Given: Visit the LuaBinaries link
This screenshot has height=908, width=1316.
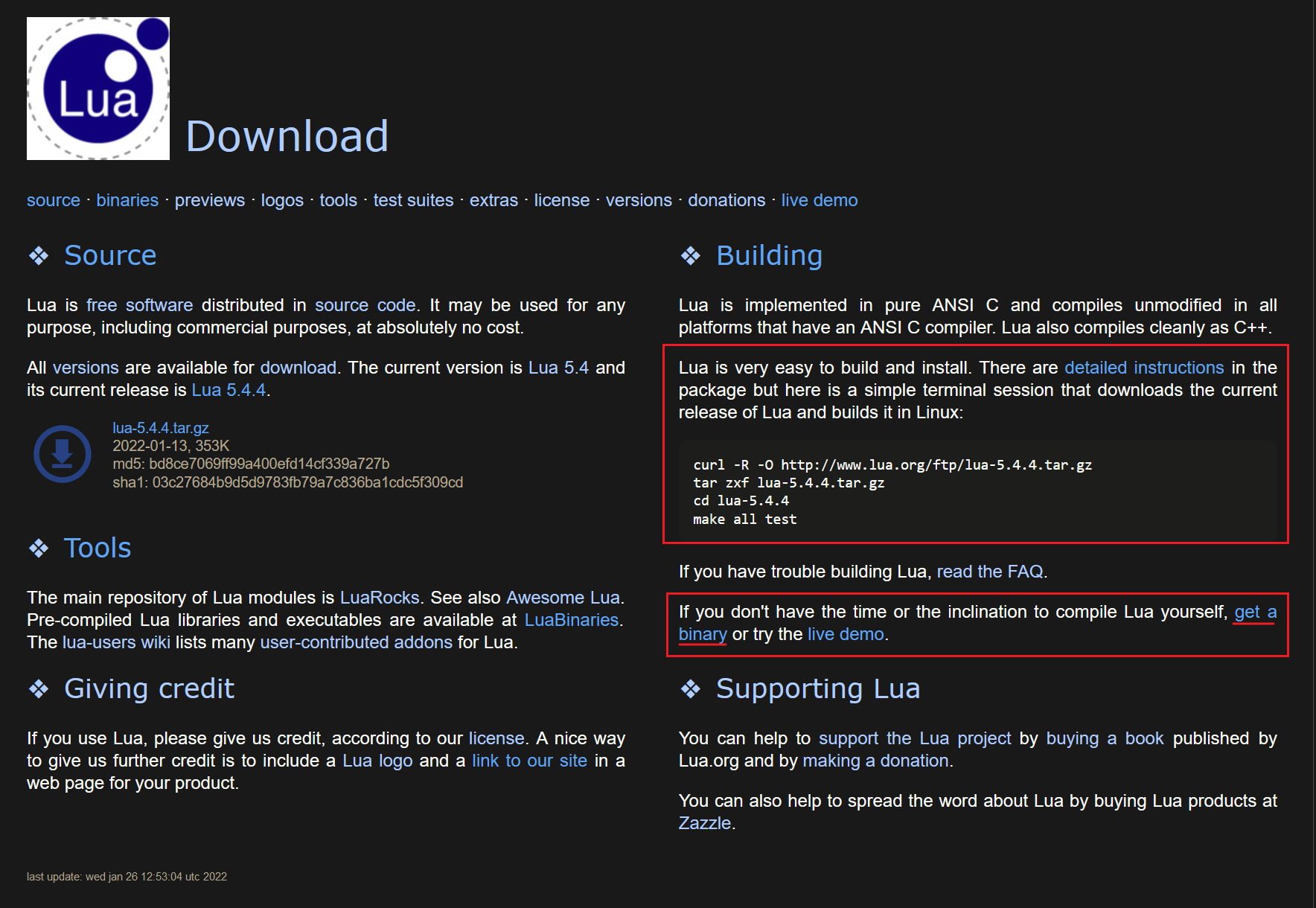Looking at the screenshot, I should [572, 620].
